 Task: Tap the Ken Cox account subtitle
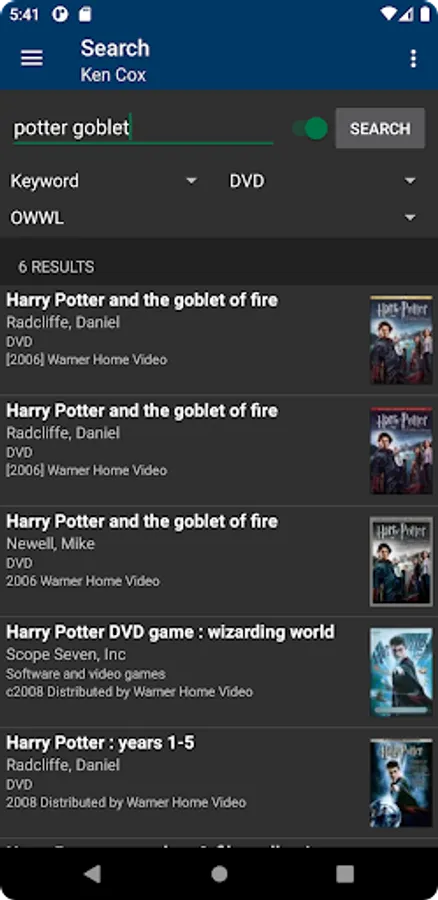tap(113, 75)
